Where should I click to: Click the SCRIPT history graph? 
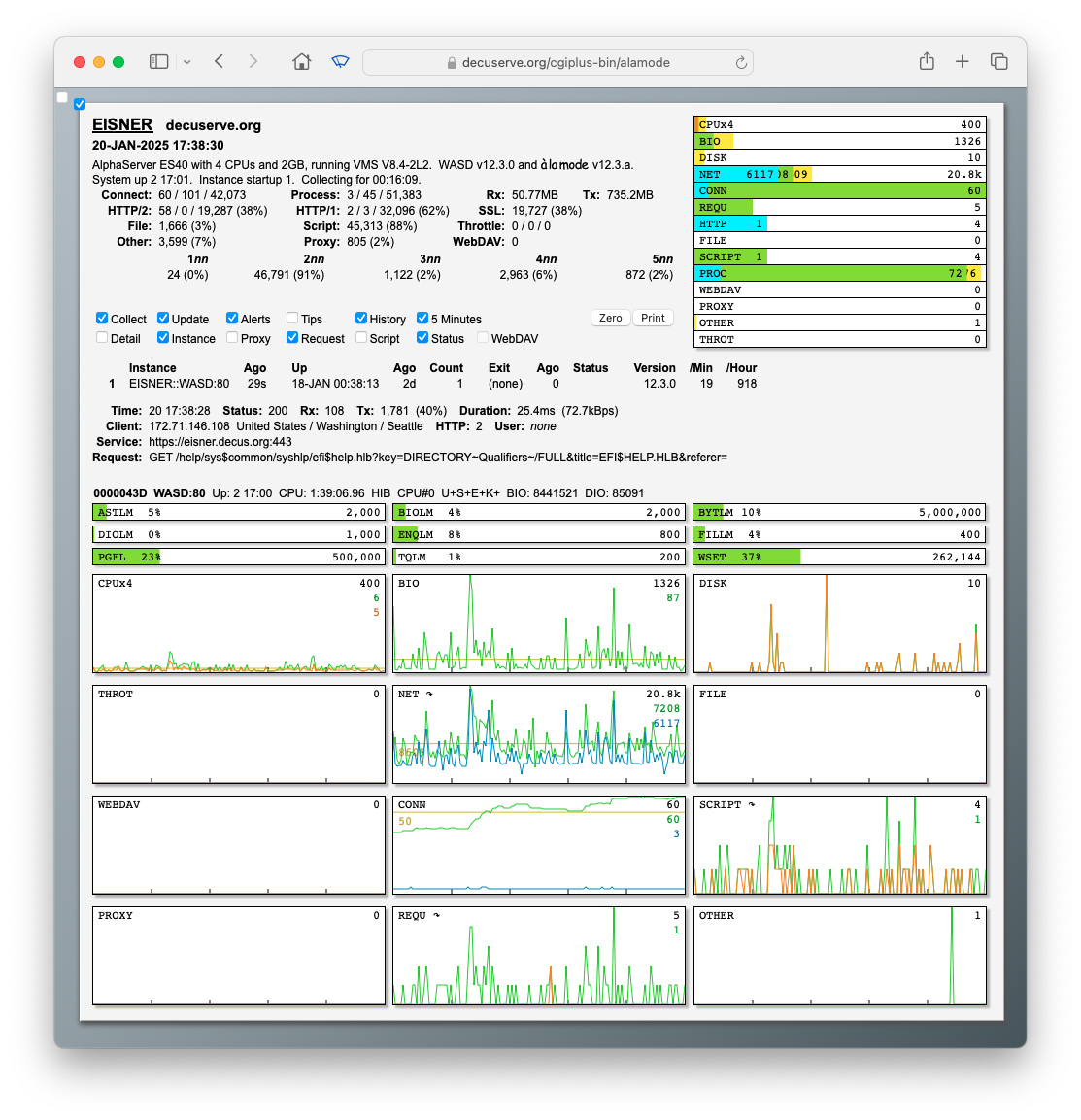[840, 845]
